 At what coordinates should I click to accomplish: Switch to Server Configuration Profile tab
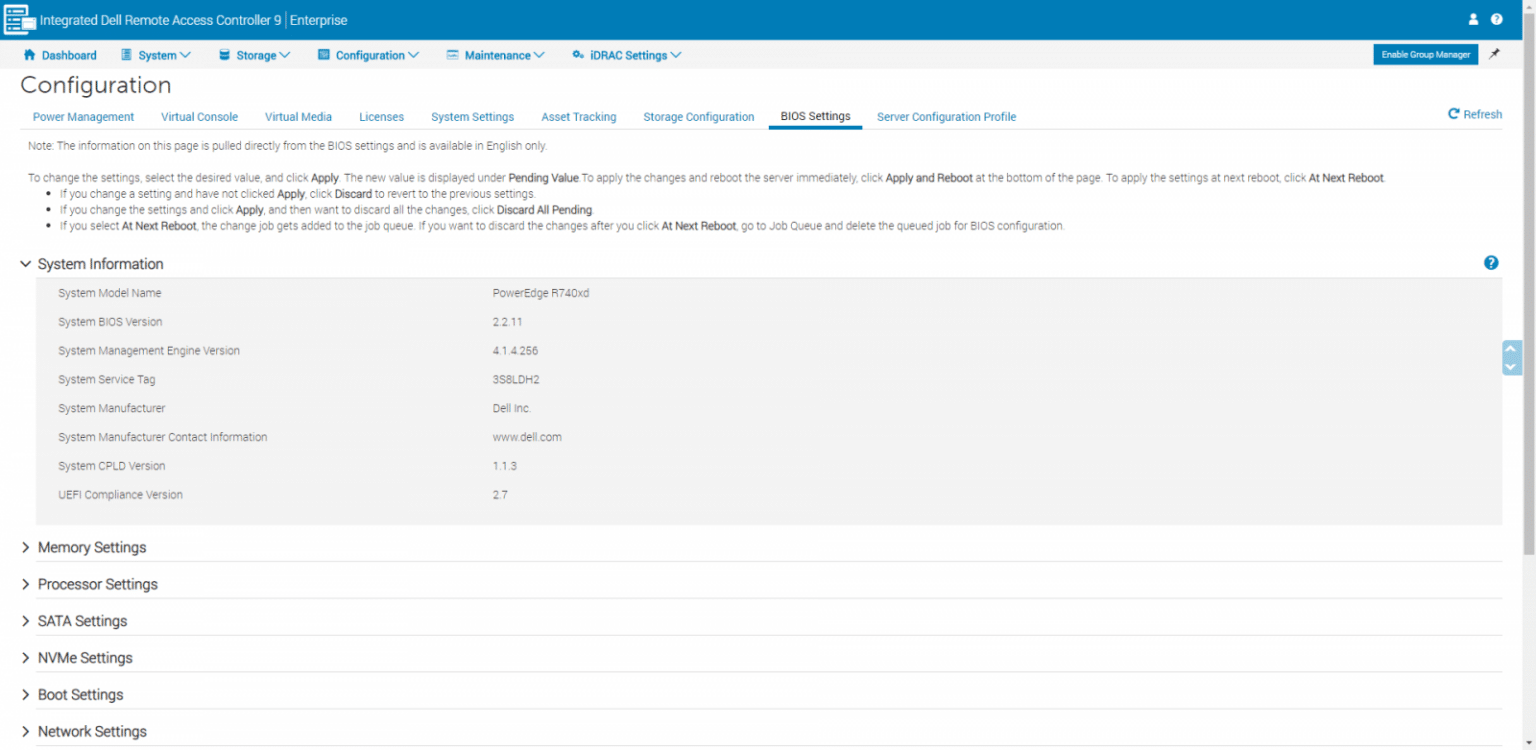point(946,117)
